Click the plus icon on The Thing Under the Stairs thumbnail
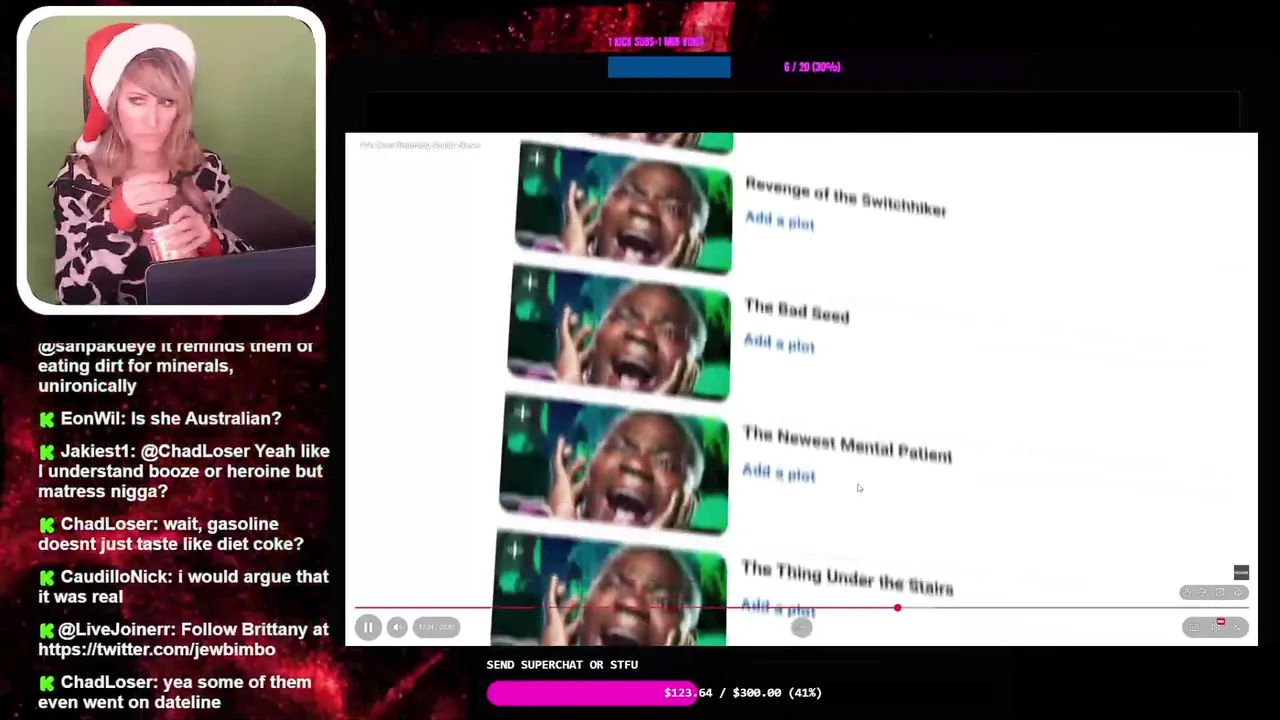The image size is (1280, 720). (x=513, y=548)
